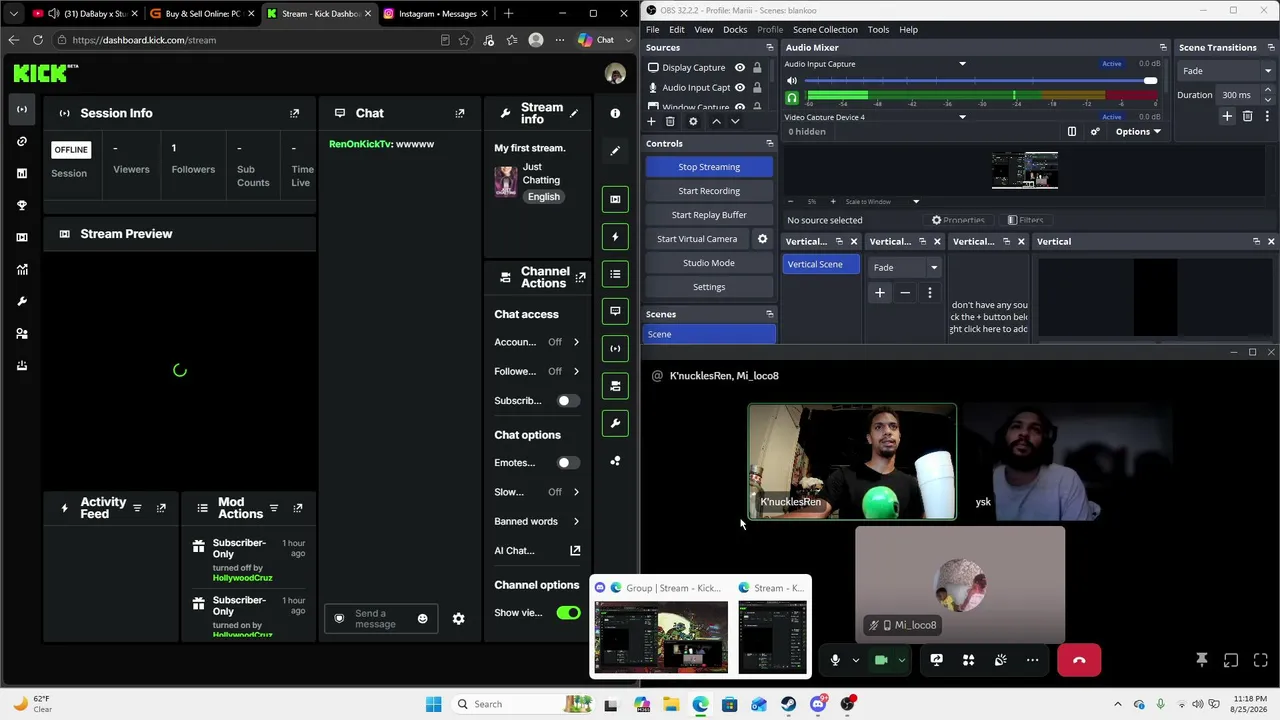
Task: Open the emoji picker in chat box
Action: (x=422, y=619)
